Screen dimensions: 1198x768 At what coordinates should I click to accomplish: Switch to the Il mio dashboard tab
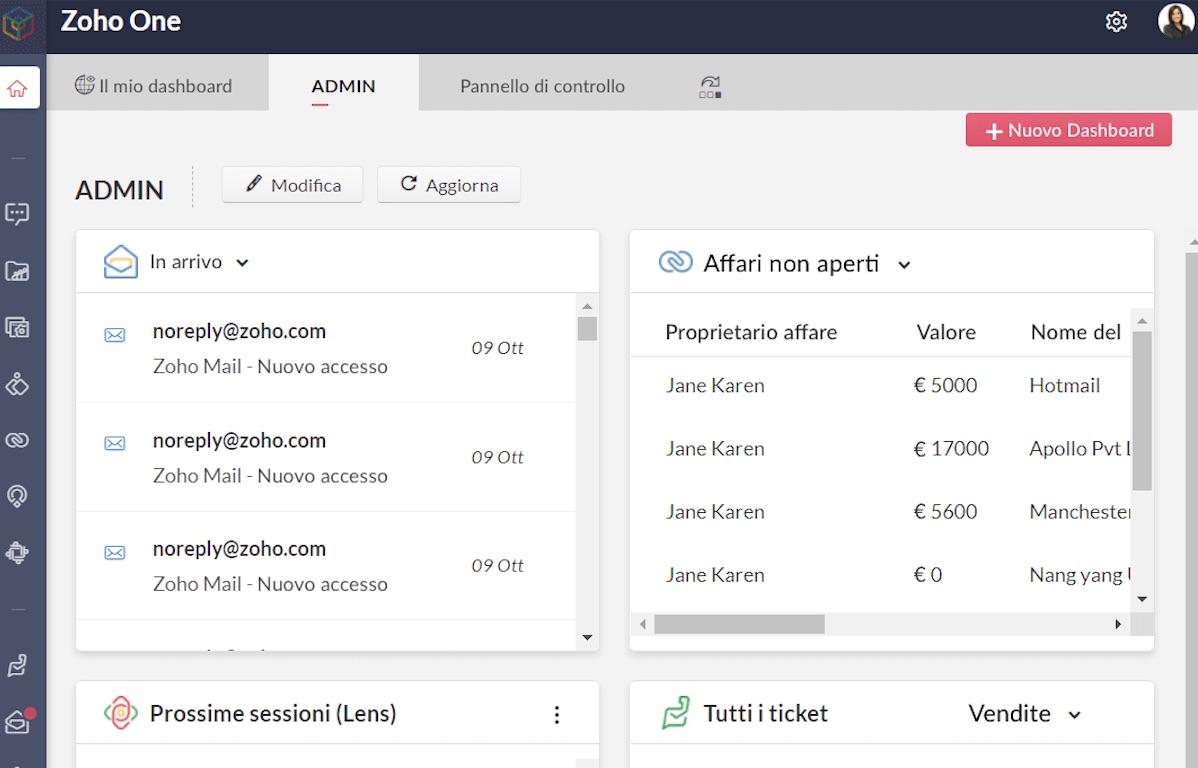pyautogui.click(x=154, y=86)
